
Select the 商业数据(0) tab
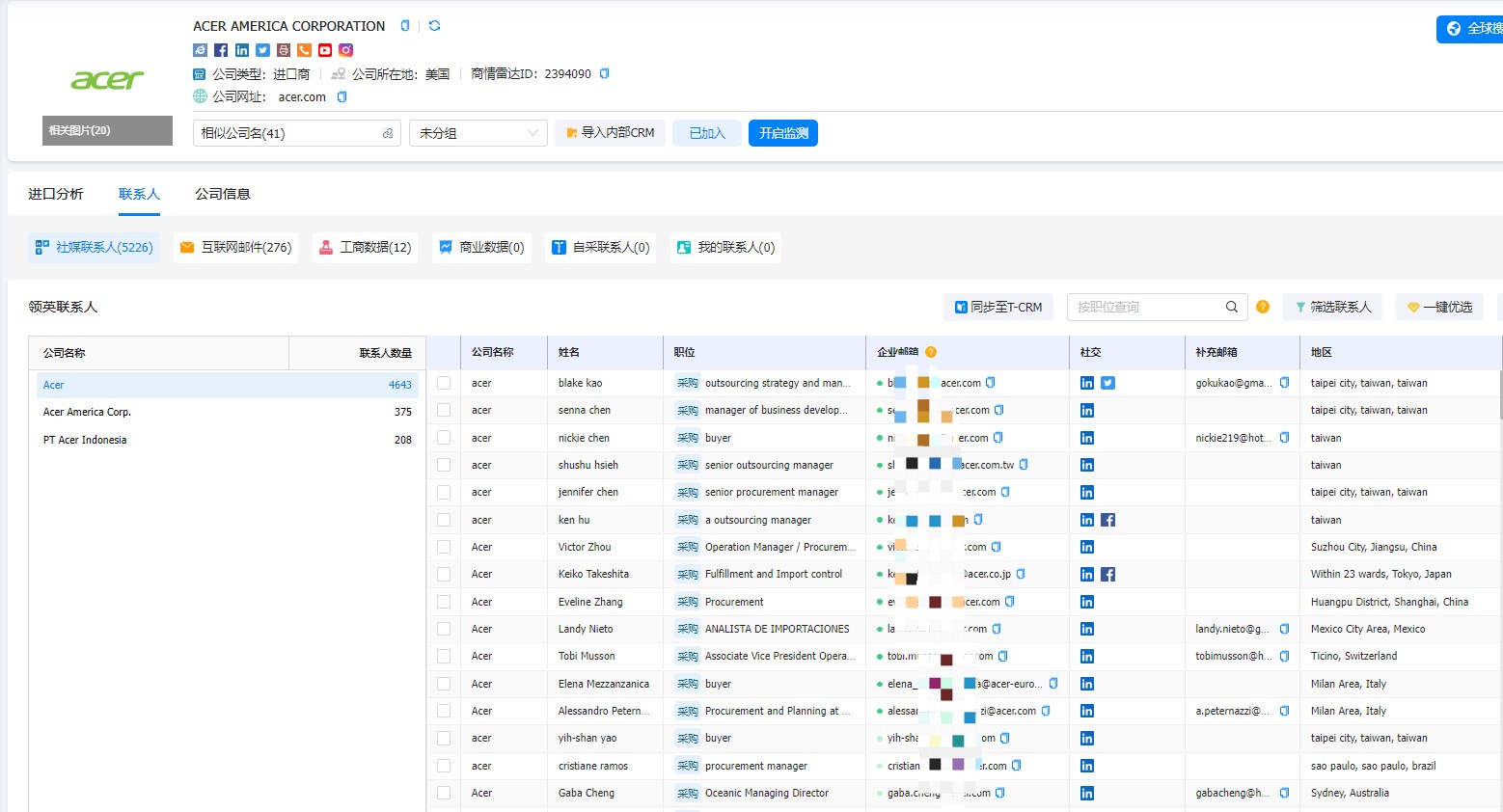481,247
